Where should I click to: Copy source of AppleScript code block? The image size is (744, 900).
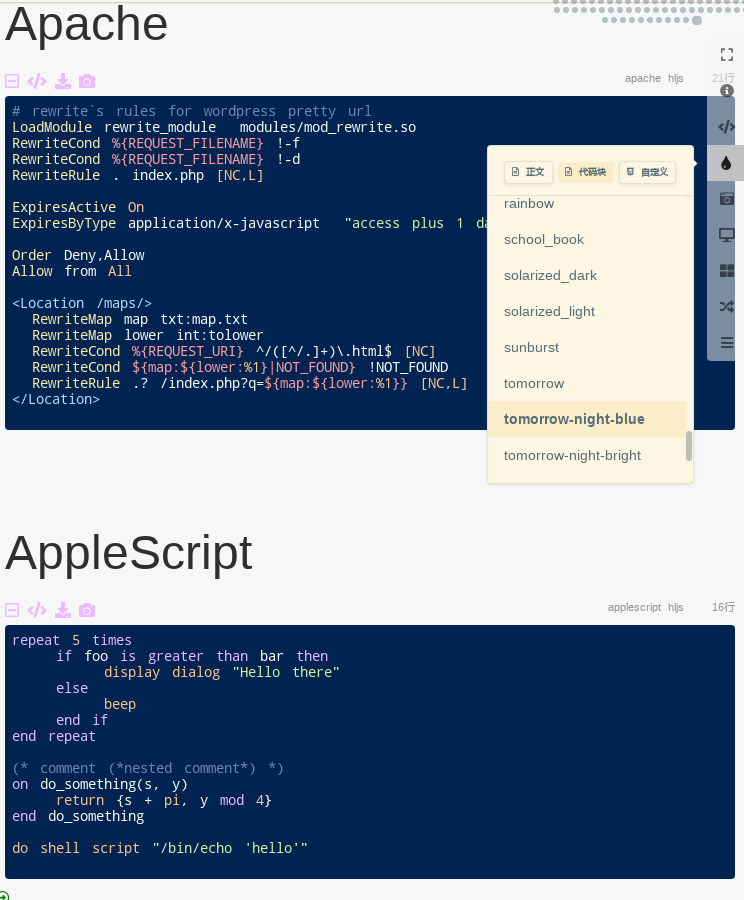point(37,610)
